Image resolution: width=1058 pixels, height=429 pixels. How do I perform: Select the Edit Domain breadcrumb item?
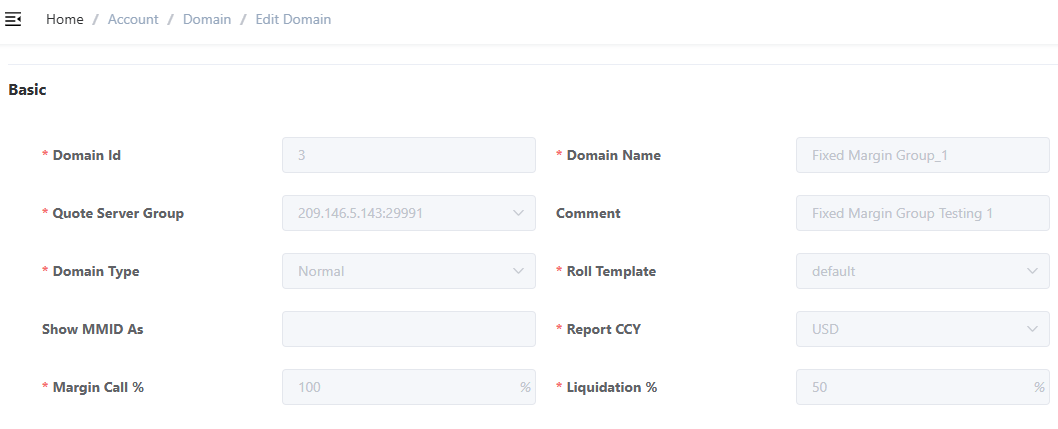pos(293,19)
